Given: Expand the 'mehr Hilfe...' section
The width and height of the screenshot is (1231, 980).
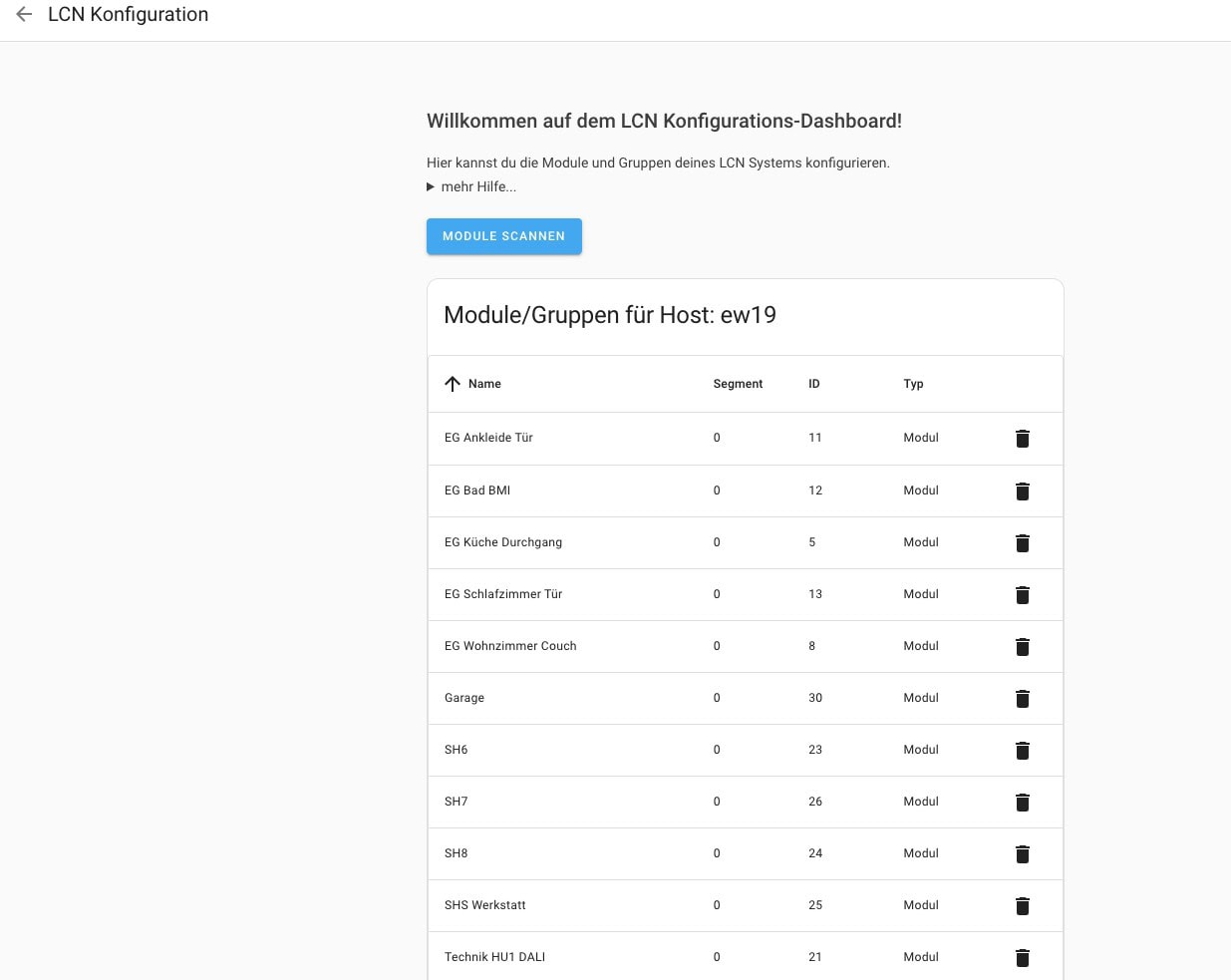Looking at the screenshot, I should 472,186.
